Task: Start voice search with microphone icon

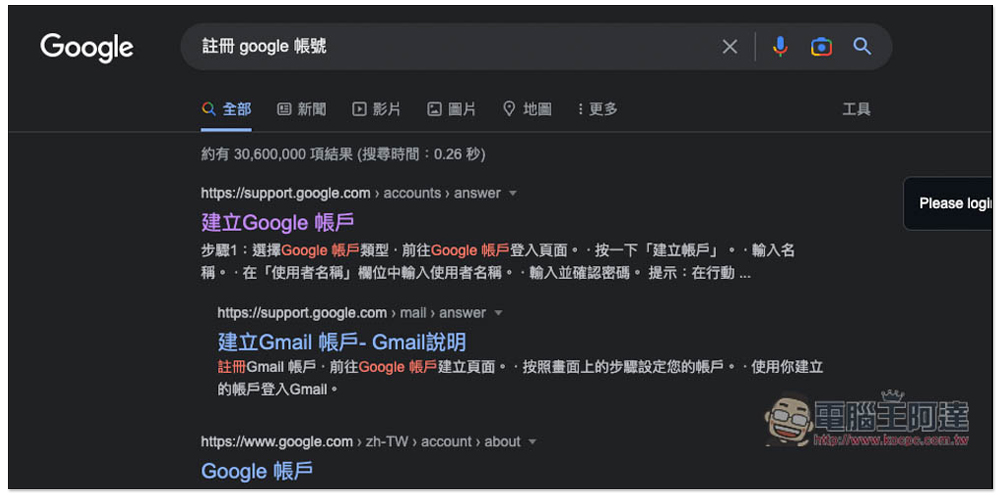Action: tap(779, 47)
